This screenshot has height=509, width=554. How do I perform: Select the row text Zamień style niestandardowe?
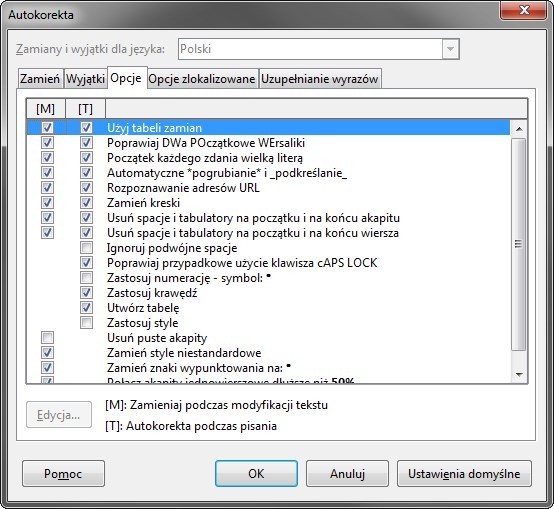pyautogui.click(x=184, y=353)
